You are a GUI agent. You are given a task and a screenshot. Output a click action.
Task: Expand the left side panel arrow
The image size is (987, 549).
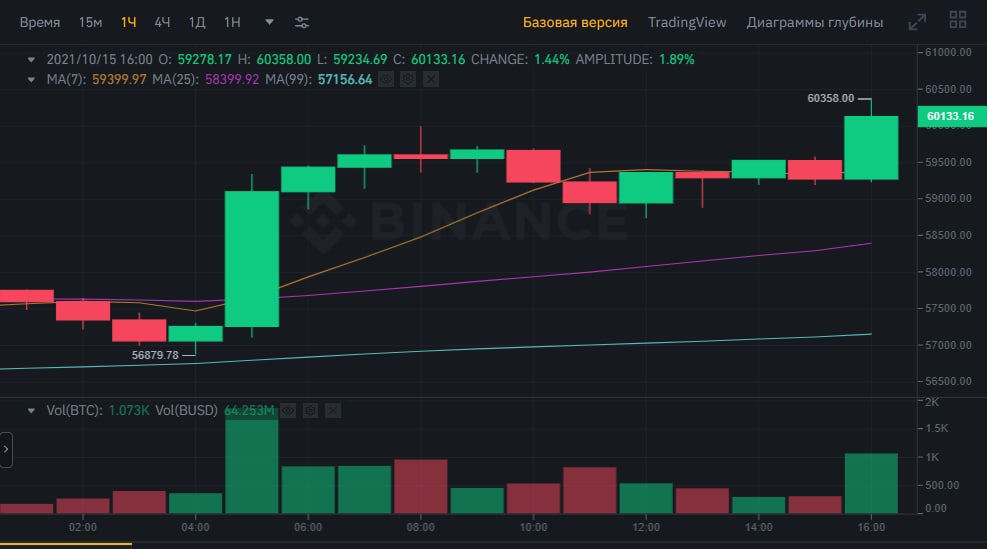coord(6,450)
